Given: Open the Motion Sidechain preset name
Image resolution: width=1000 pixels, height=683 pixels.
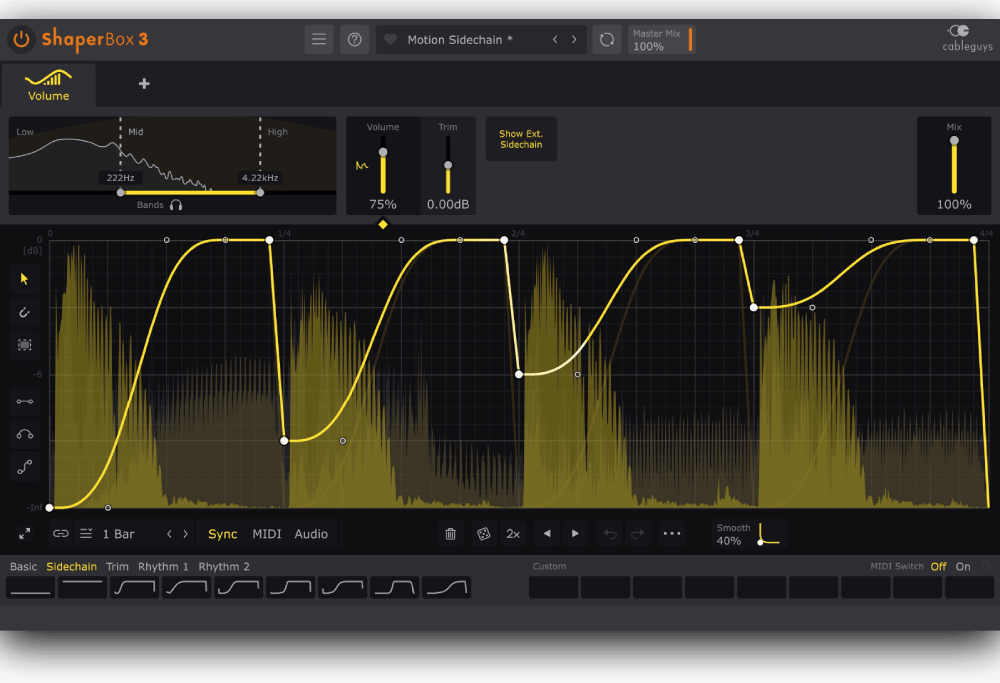Looking at the screenshot, I should pos(460,40).
